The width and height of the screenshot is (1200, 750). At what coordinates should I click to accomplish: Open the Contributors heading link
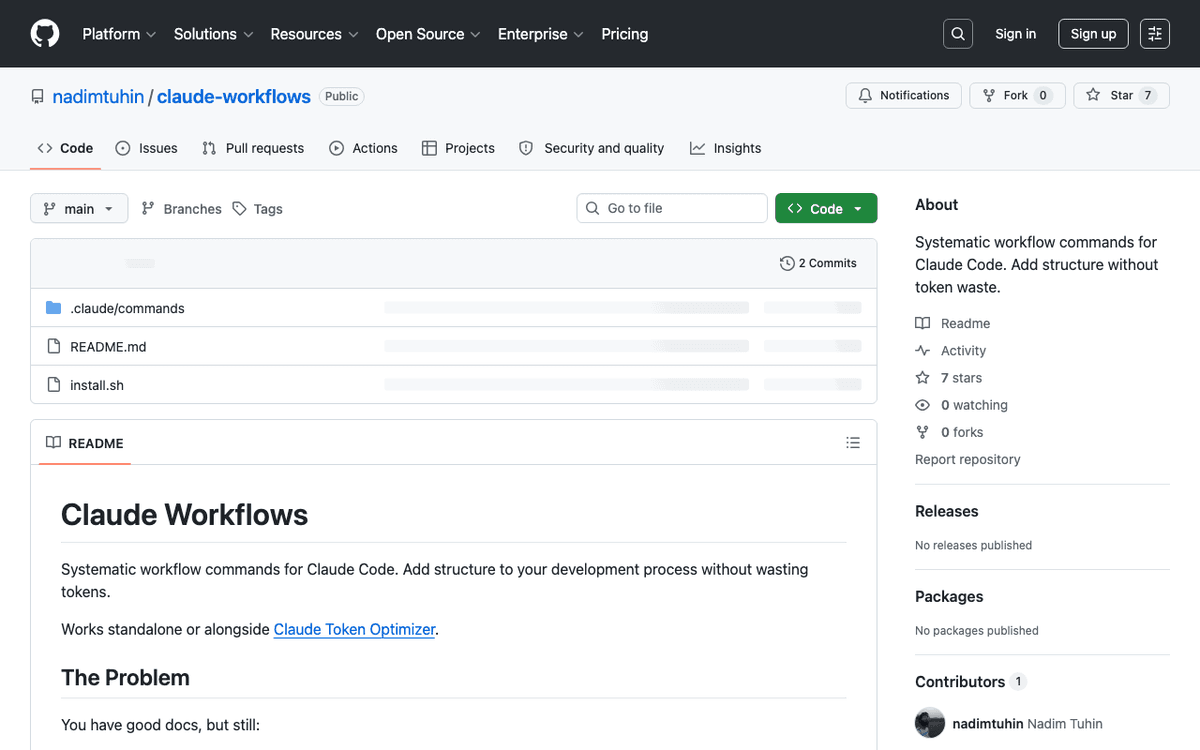pos(970,682)
